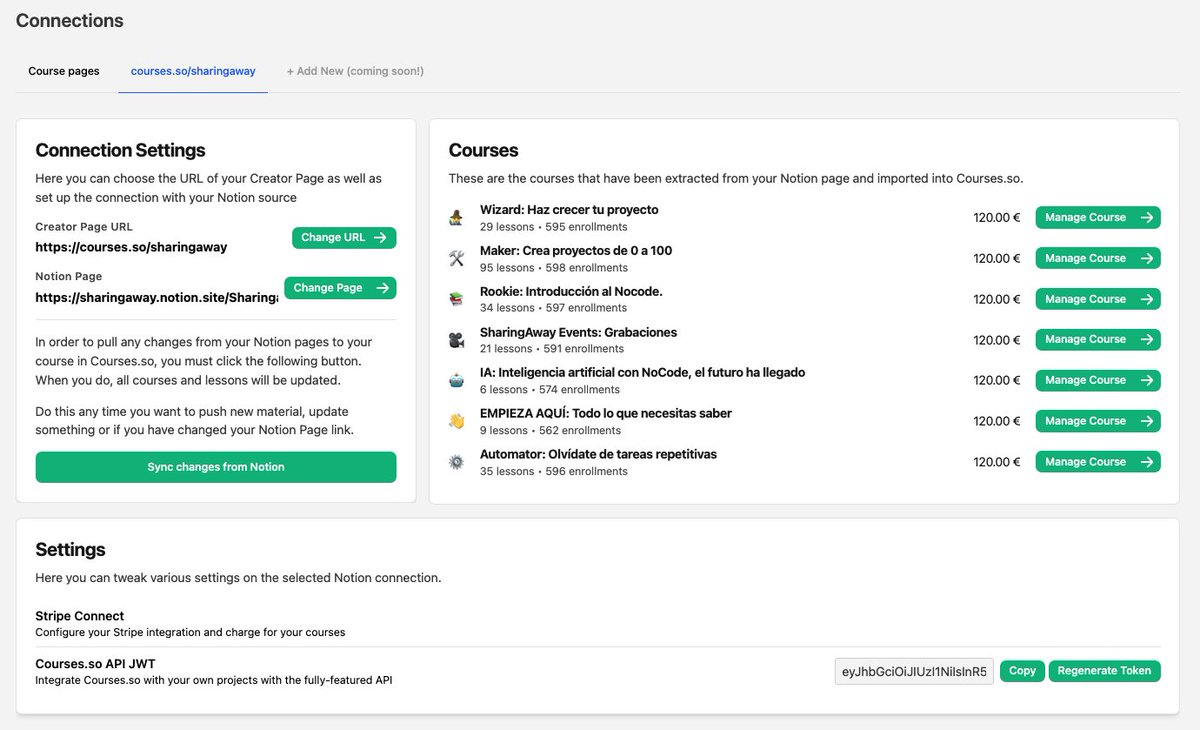Image resolution: width=1200 pixels, height=730 pixels.
Task: Click the Creator Page URL https://courses.so/sharingaway
Action: coord(131,247)
